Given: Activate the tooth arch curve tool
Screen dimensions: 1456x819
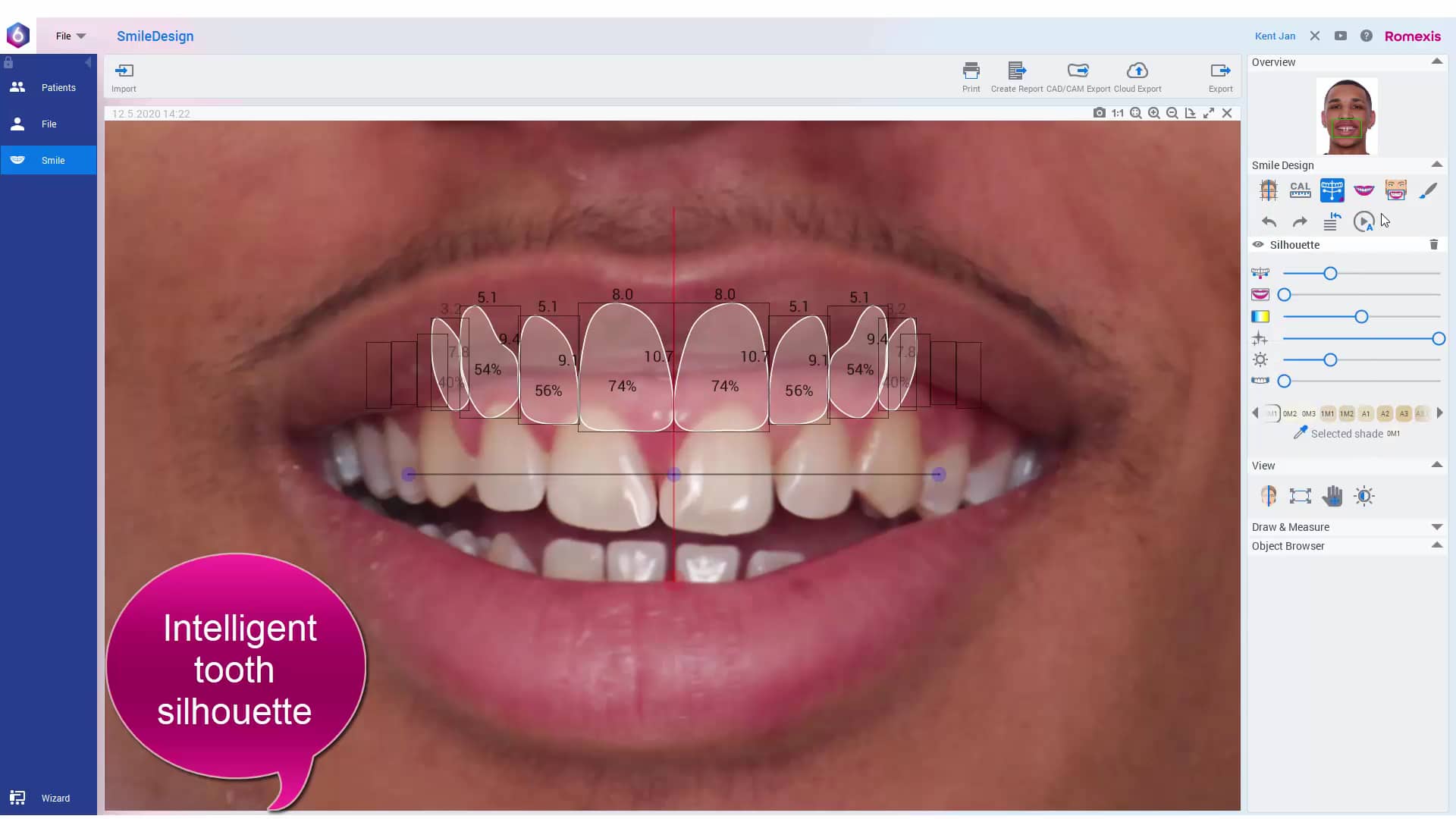Looking at the screenshot, I should pos(1332,190).
